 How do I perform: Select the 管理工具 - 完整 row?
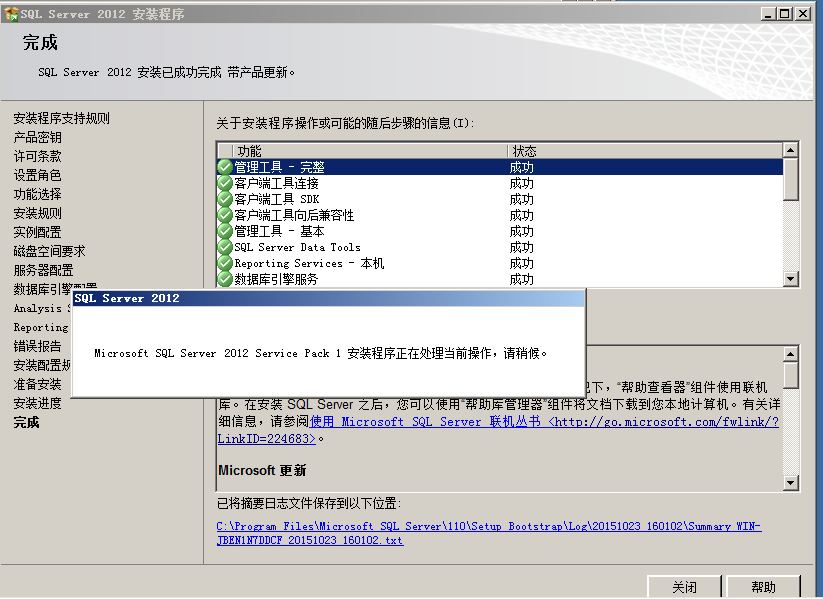(500, 167)
